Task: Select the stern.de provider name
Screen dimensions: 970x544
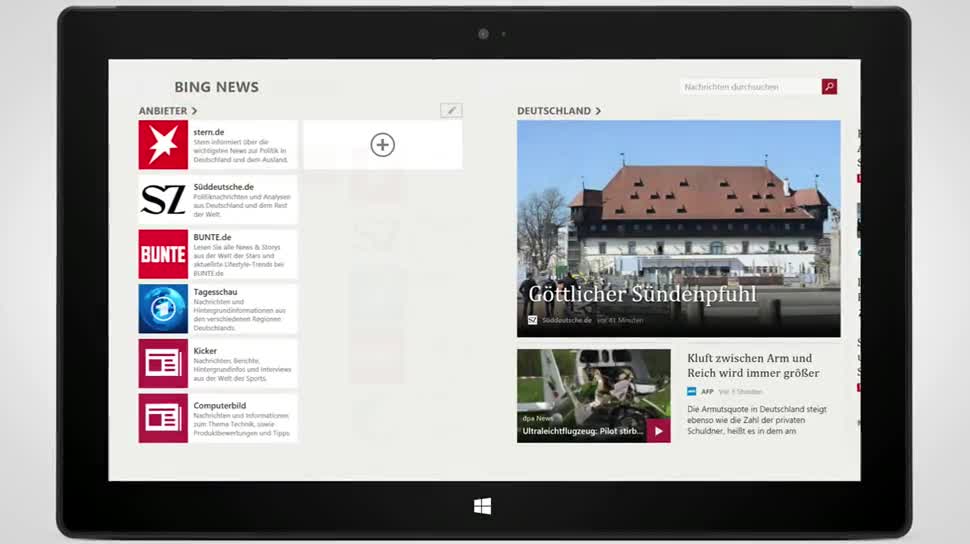Action: (x=208, y=132)
